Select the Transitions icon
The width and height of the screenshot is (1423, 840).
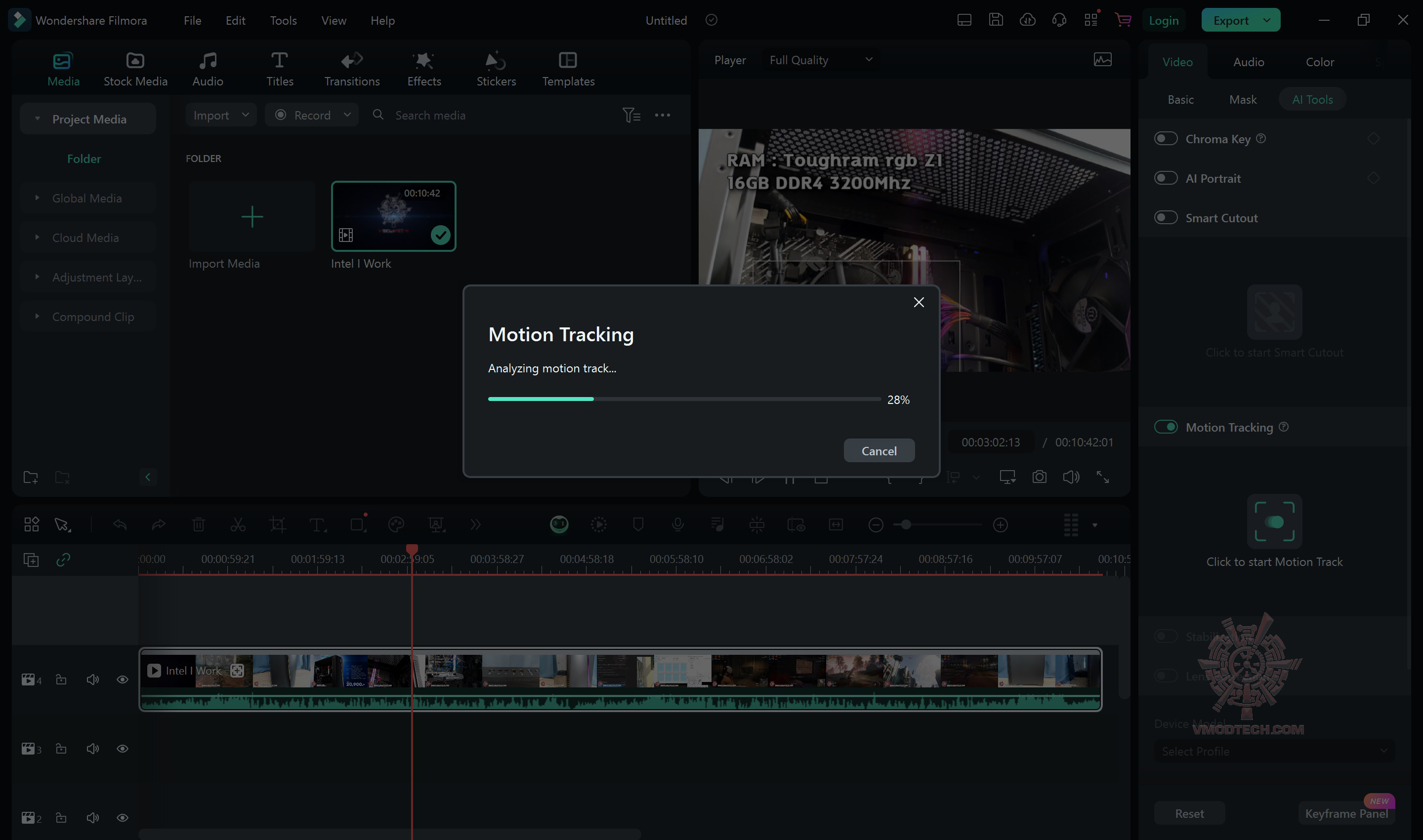(352, 61)
